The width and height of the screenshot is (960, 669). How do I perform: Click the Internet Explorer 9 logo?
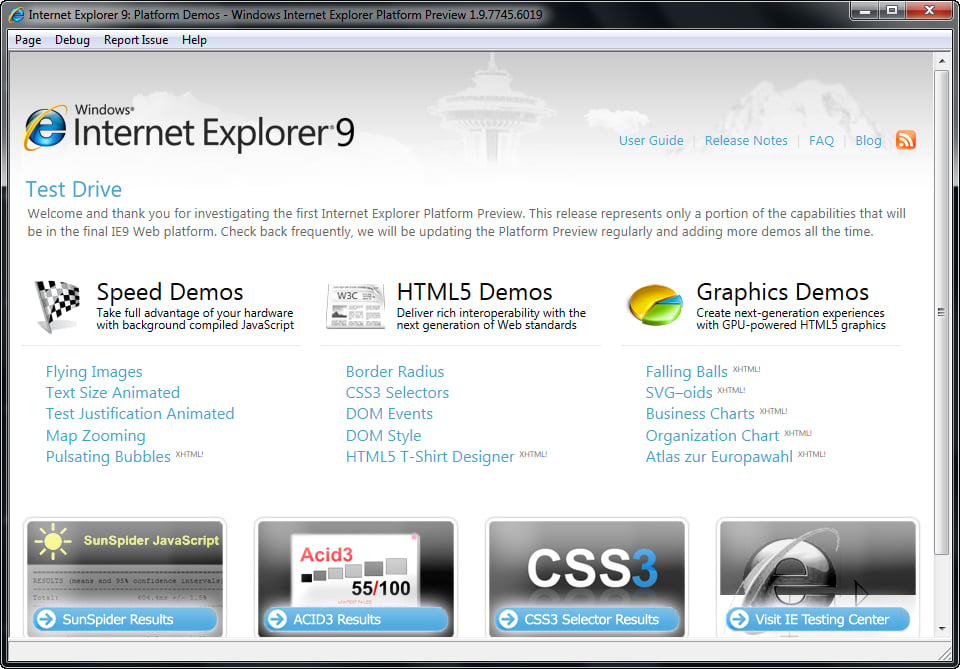(x=189, y=128)
